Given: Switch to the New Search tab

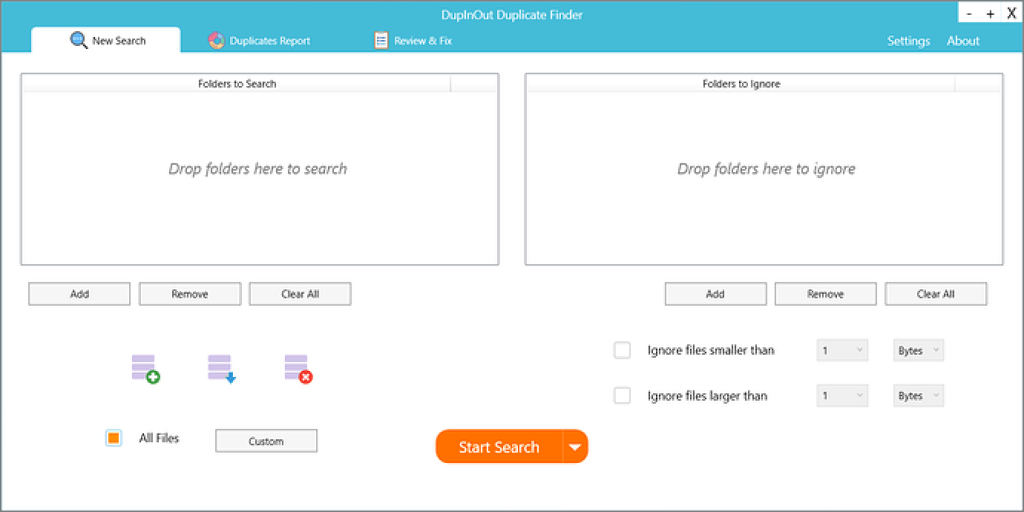Looking at the screenshot, I should [x=106, y=40].
